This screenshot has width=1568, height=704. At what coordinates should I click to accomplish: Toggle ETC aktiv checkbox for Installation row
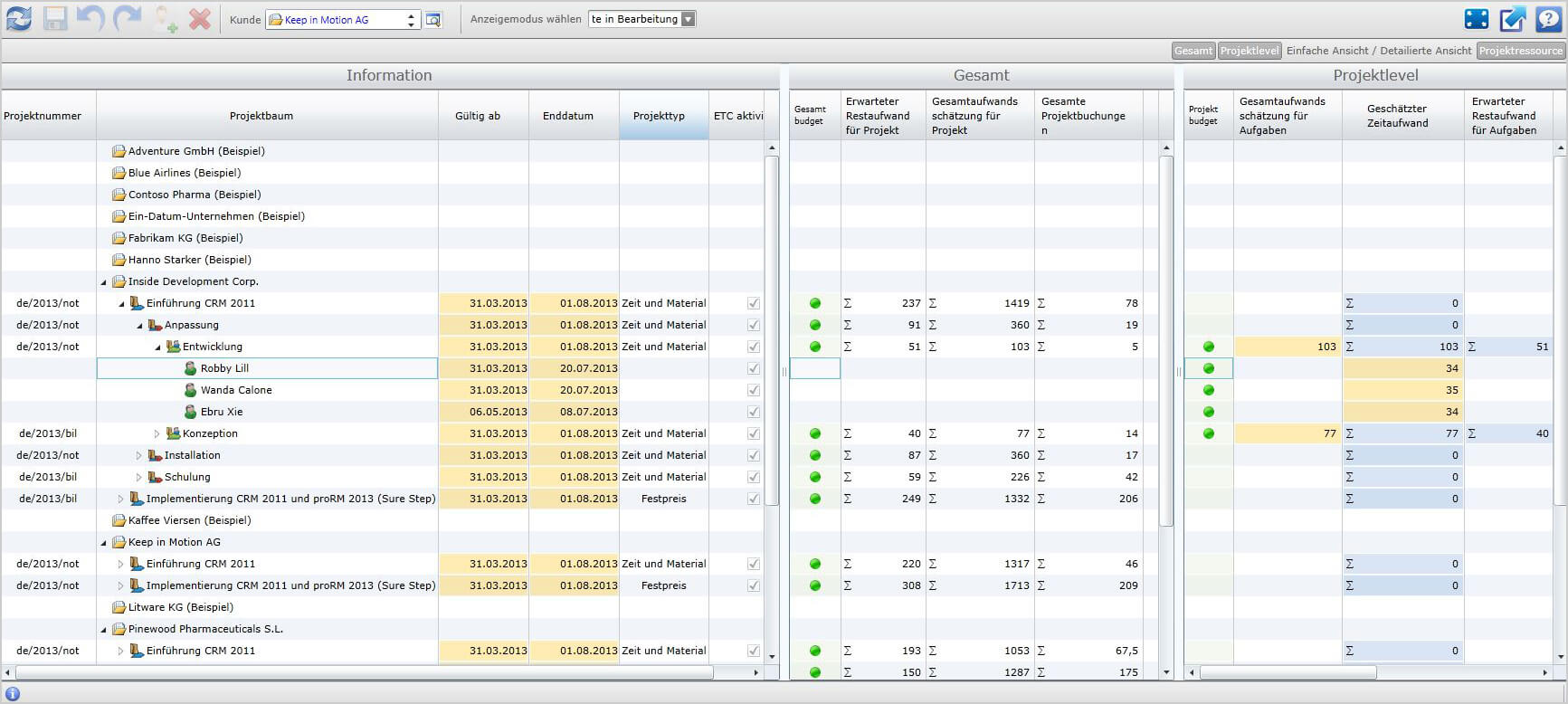pyautogui.click(x=754, y=455)
